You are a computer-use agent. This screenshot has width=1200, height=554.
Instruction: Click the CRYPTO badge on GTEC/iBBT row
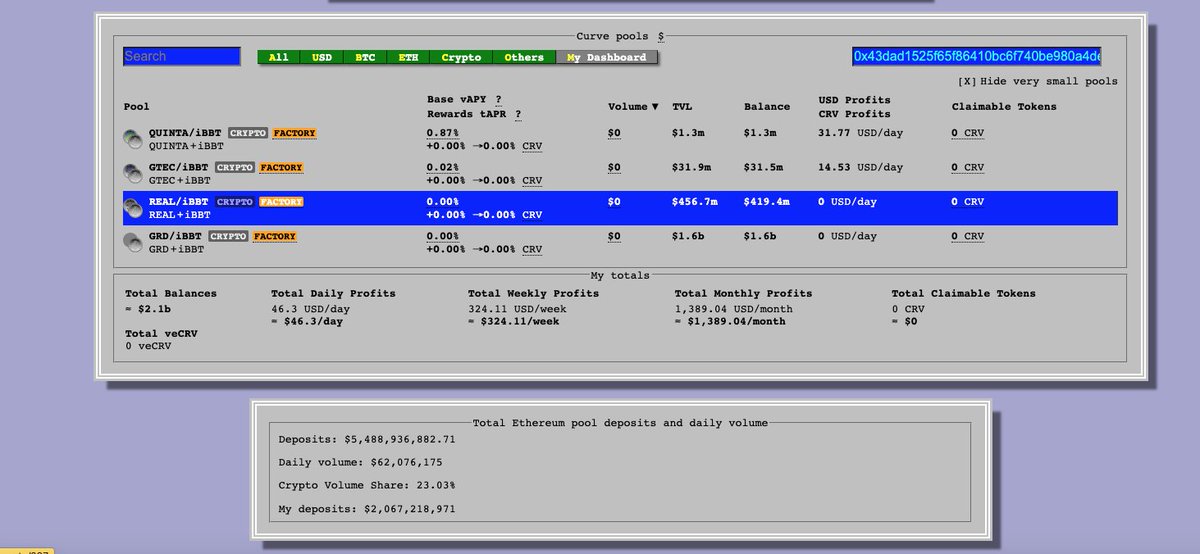[x=235, y=167]
